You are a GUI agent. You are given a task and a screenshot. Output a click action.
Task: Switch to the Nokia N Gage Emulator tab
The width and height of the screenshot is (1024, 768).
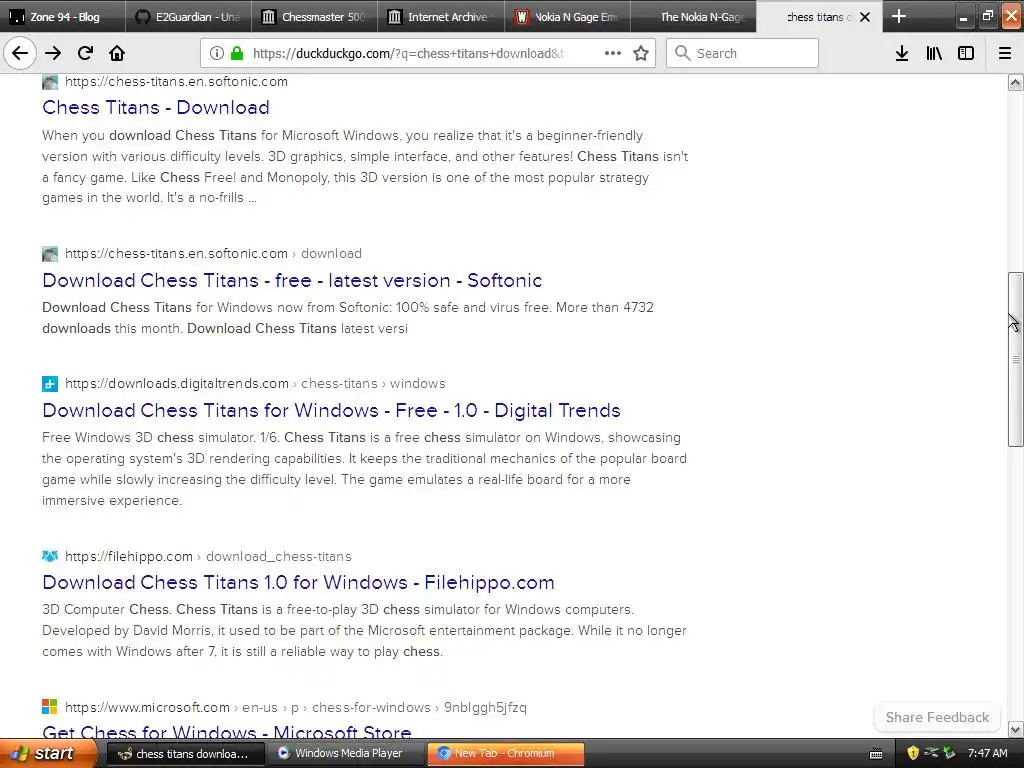[567, 16]
